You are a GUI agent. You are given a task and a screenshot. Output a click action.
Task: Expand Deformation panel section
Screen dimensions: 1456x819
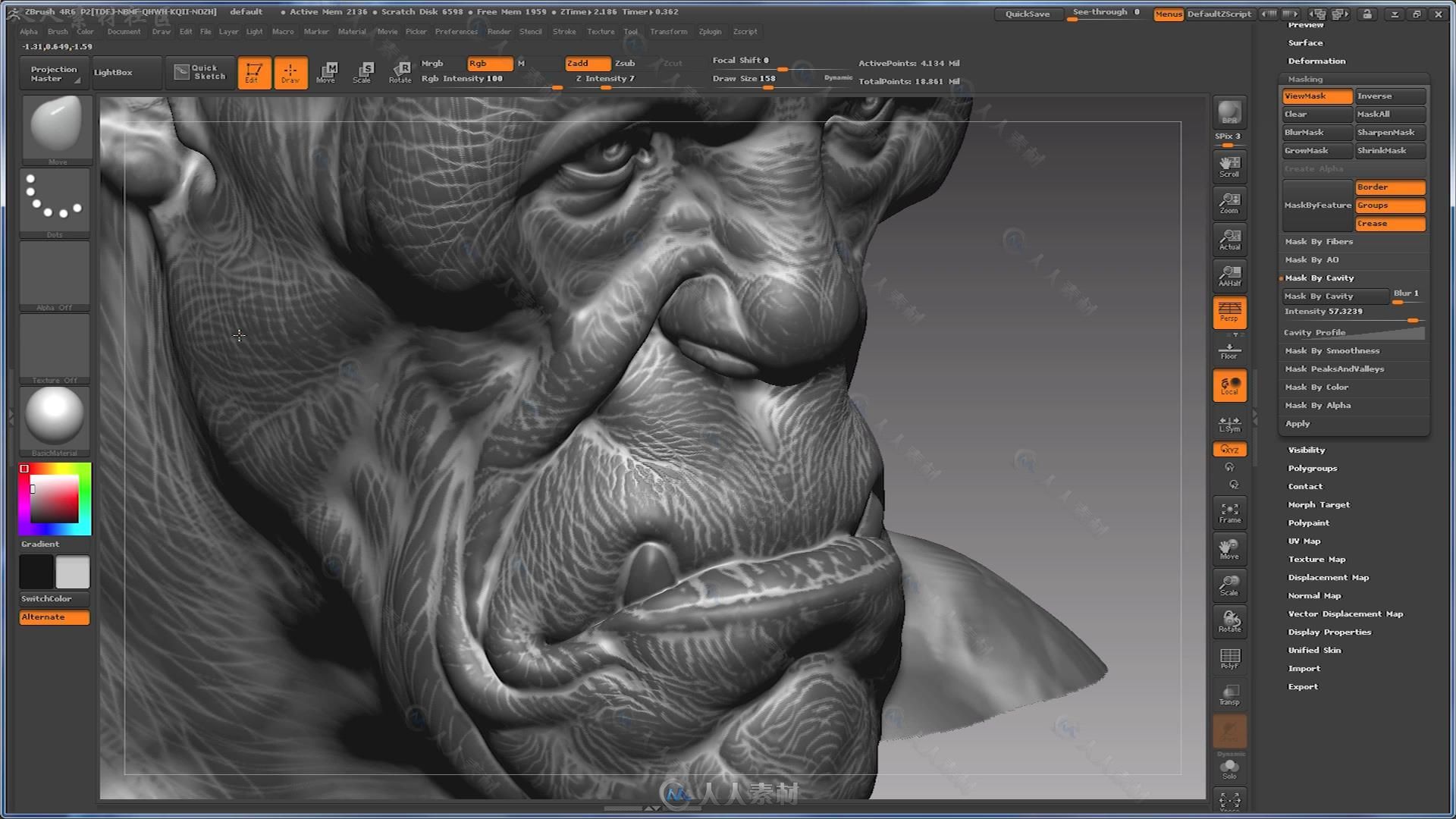pos(1317,61)
